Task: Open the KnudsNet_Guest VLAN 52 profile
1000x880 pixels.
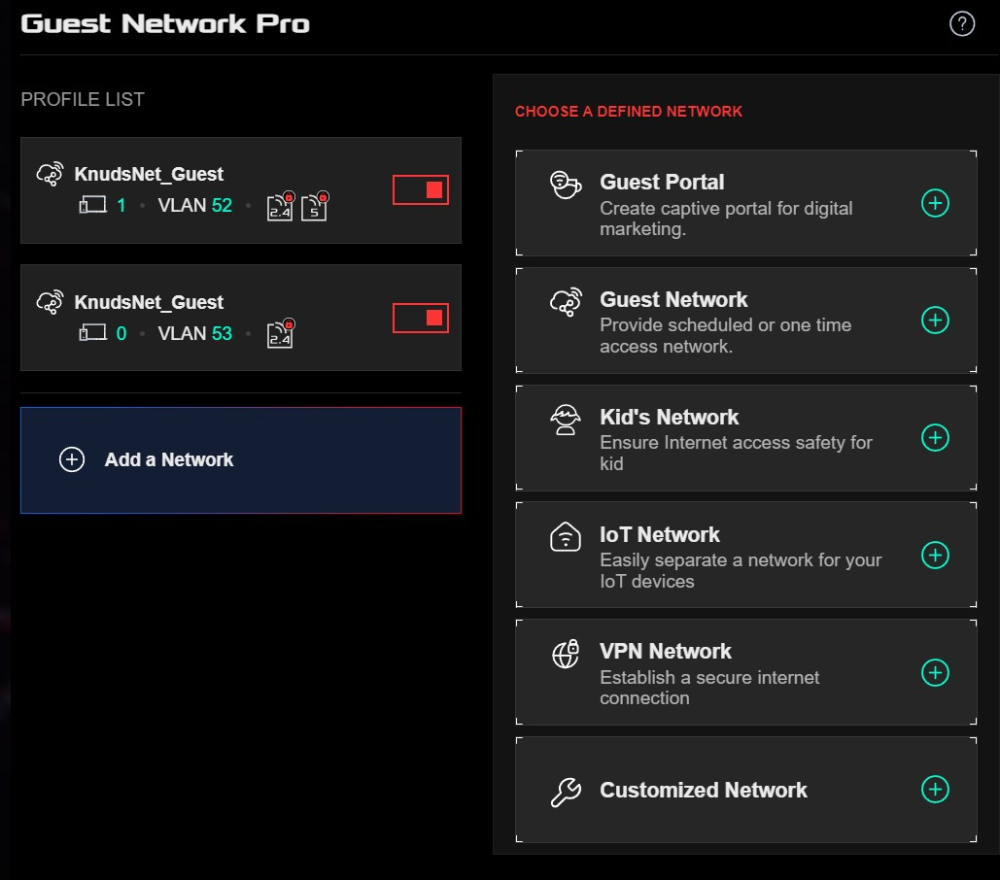Action: pyautogui.click(x=149, y=175)
